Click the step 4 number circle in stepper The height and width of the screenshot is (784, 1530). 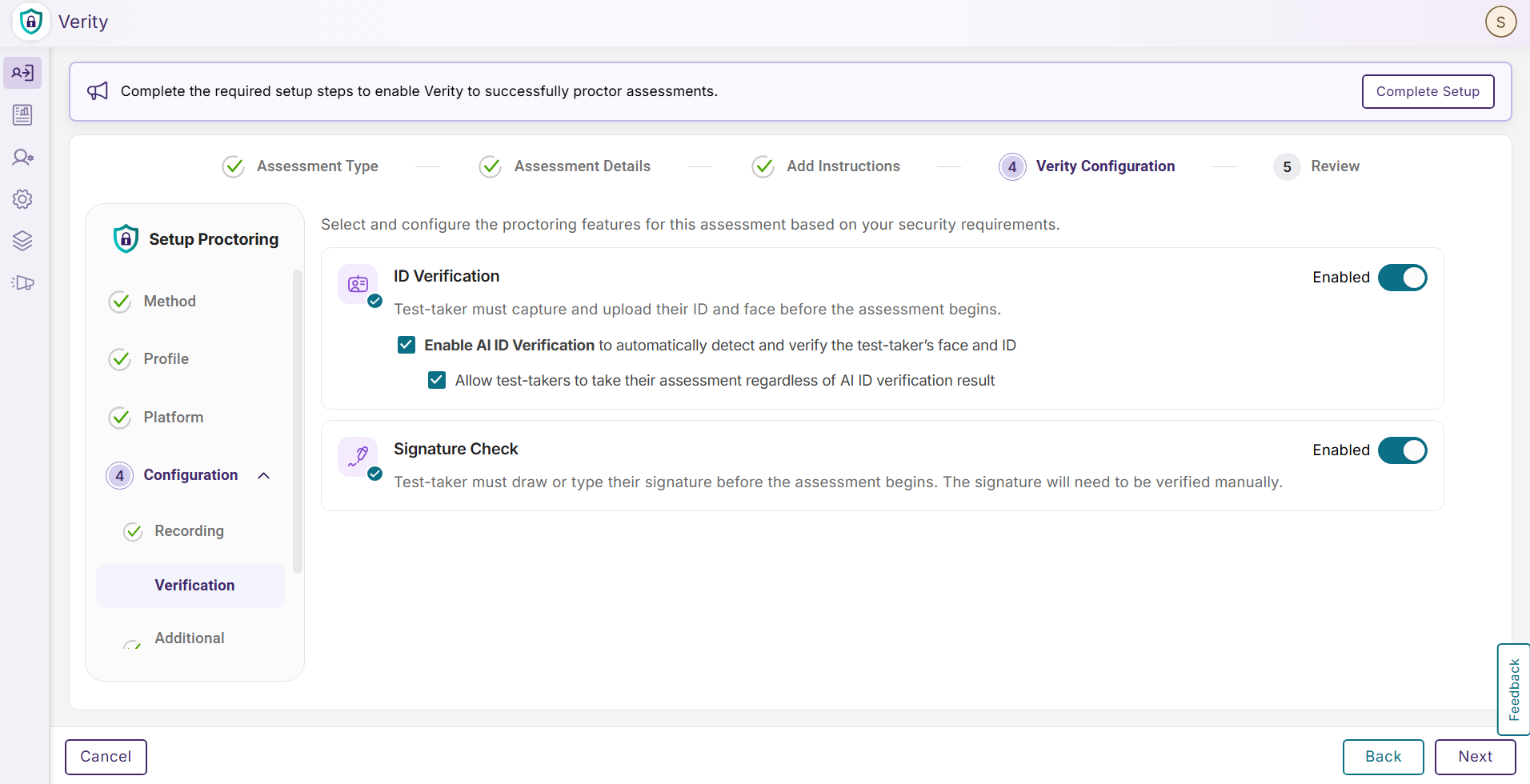pos(1012,166)
